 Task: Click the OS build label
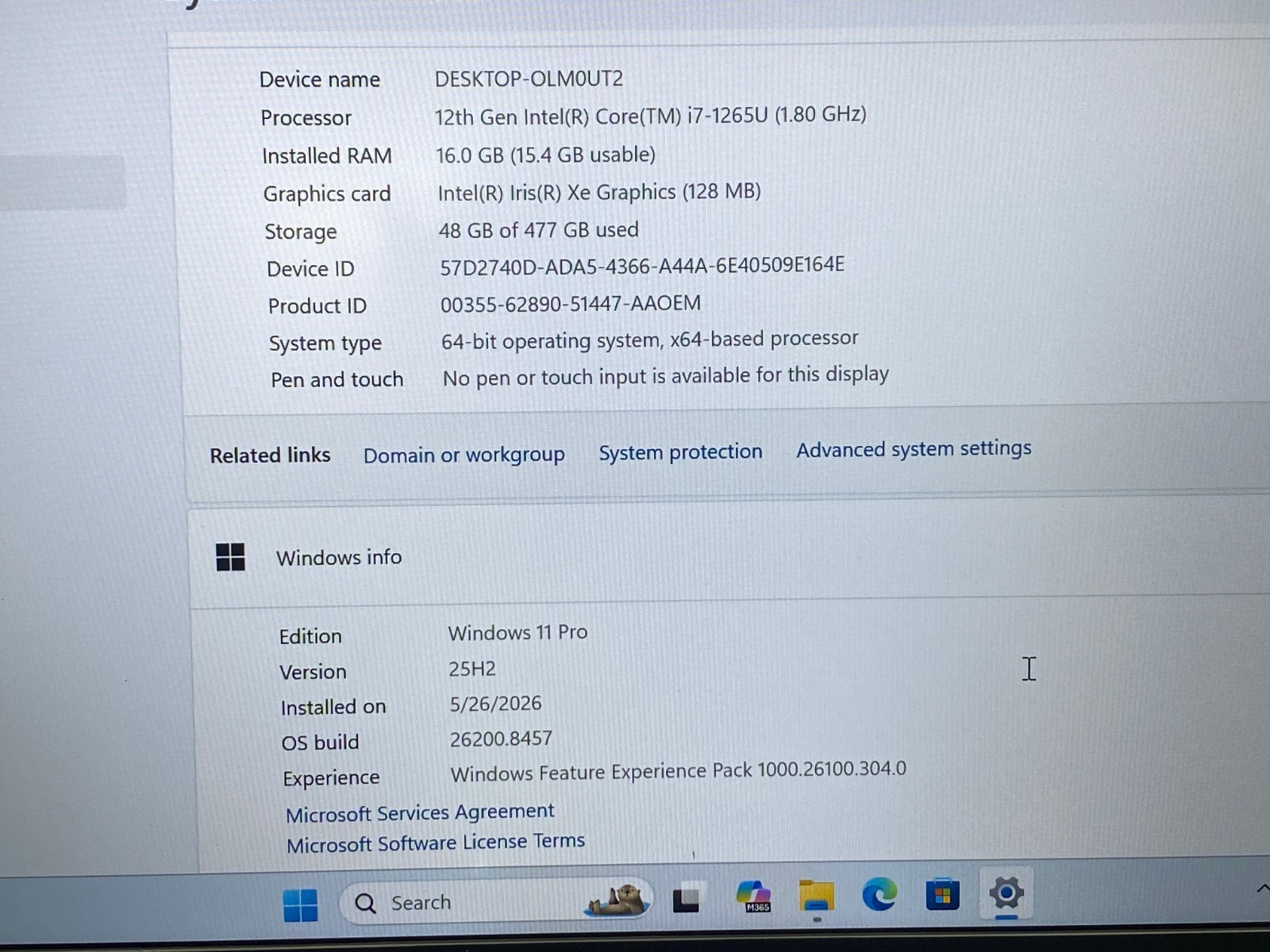pos(321,743)
